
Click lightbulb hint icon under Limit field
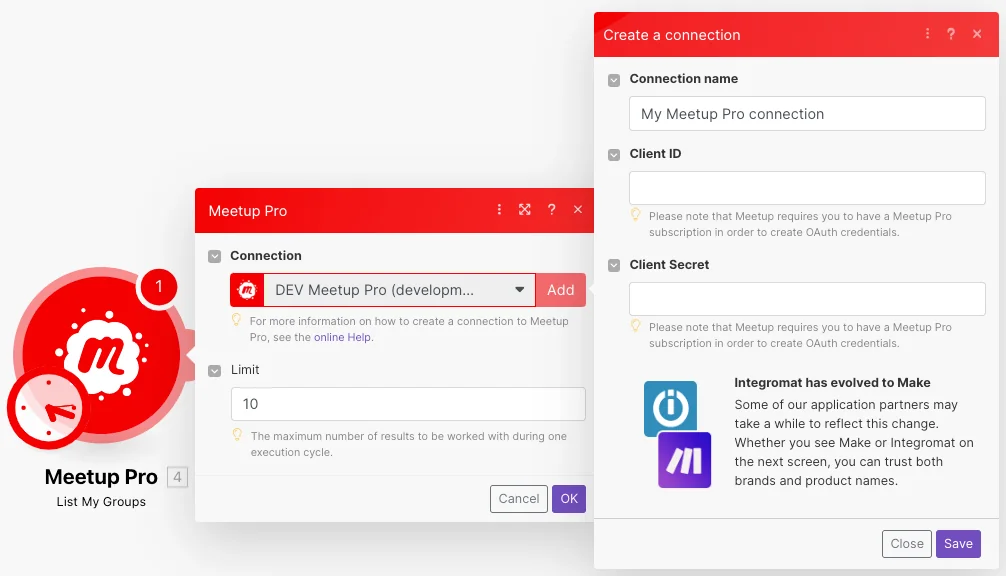pos(237,435)
